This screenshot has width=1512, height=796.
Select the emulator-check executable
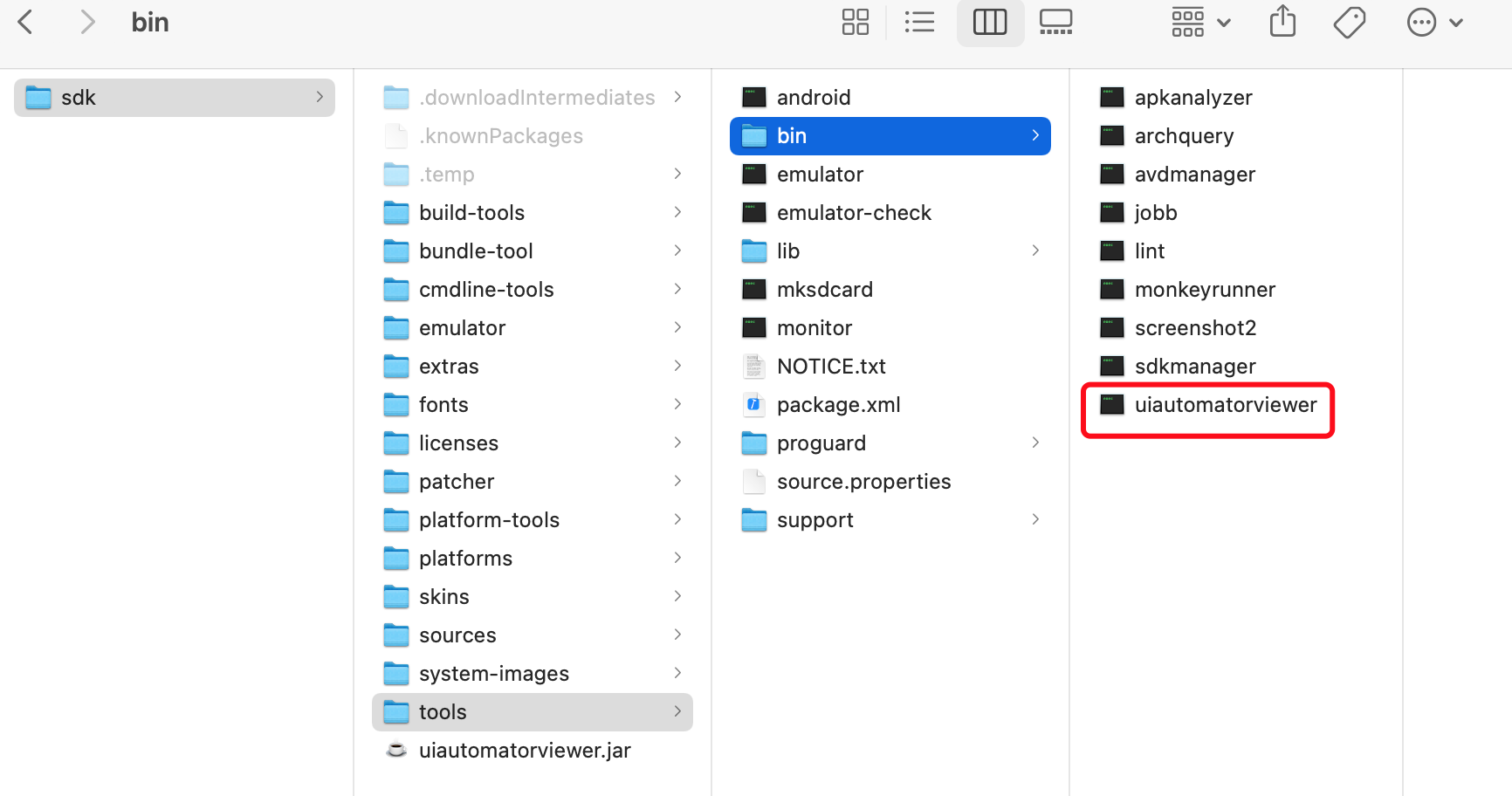pos(854,212)
